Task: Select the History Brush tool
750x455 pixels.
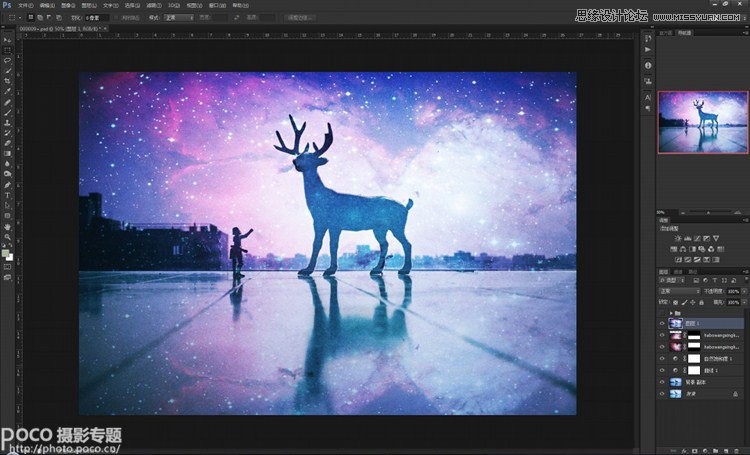Action: (7, 133)
